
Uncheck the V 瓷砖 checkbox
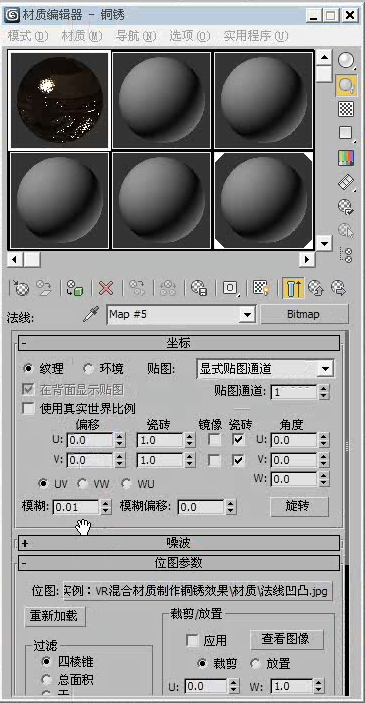(239, 460)
